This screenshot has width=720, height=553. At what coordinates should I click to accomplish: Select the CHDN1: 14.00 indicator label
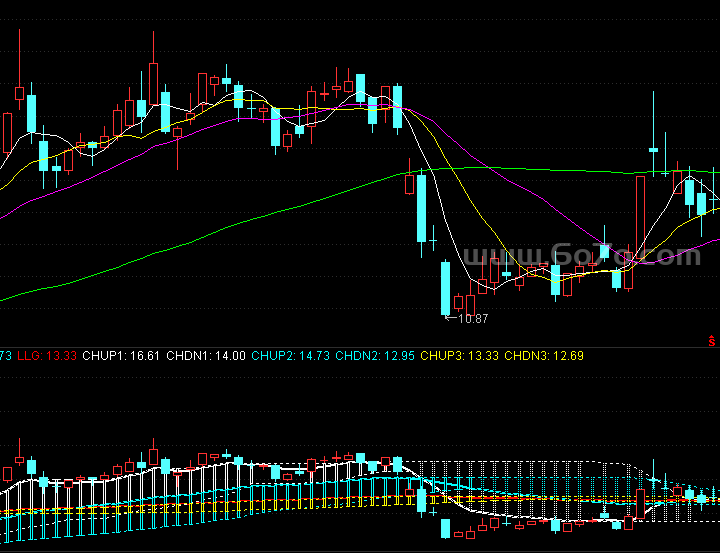pyautogui.click(x=206, y=356)
